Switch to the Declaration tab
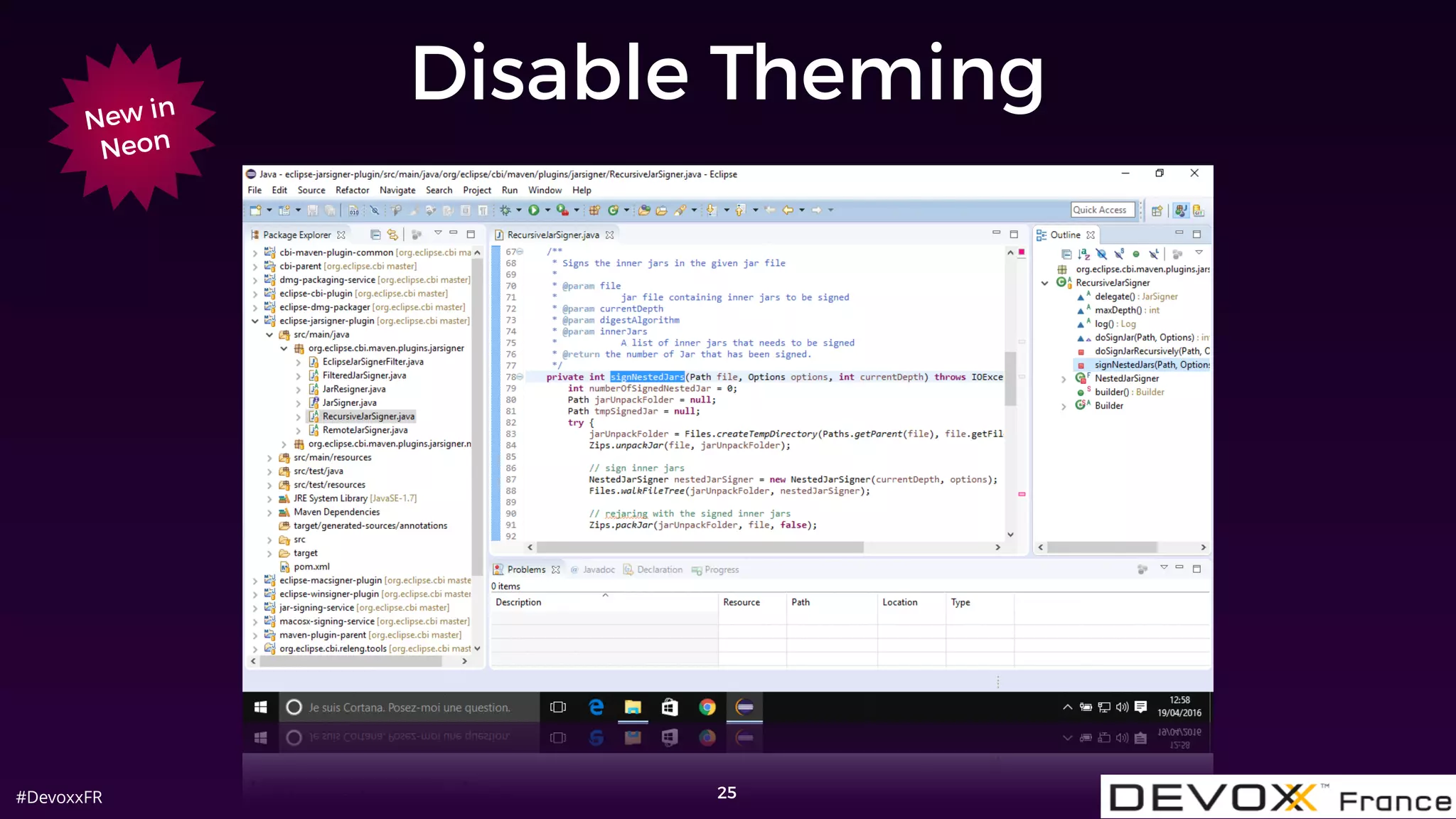Screen dimensions: 1456x819 pyautogui.click(x=653, y=570)
